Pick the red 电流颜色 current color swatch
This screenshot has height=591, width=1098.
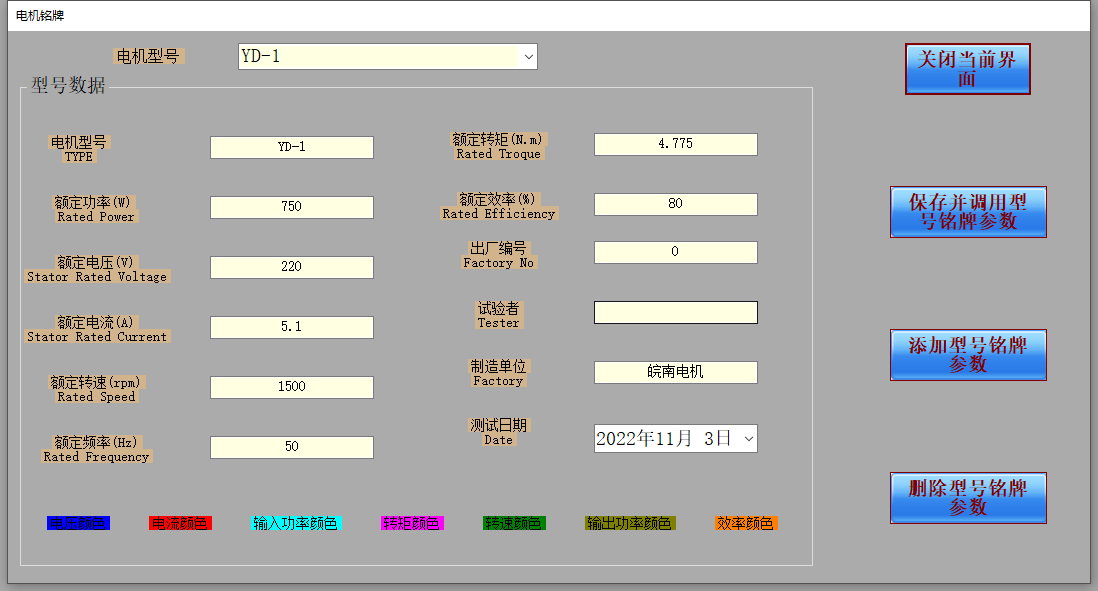pos(180,522)
